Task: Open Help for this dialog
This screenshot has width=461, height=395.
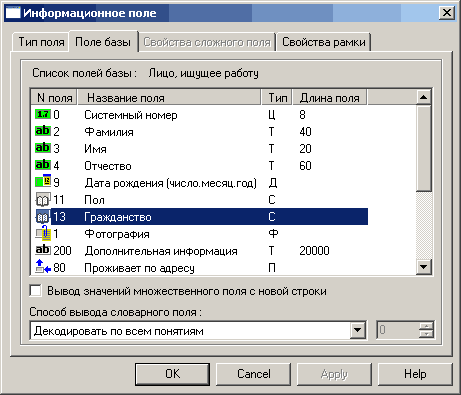Action: (415, 374)
